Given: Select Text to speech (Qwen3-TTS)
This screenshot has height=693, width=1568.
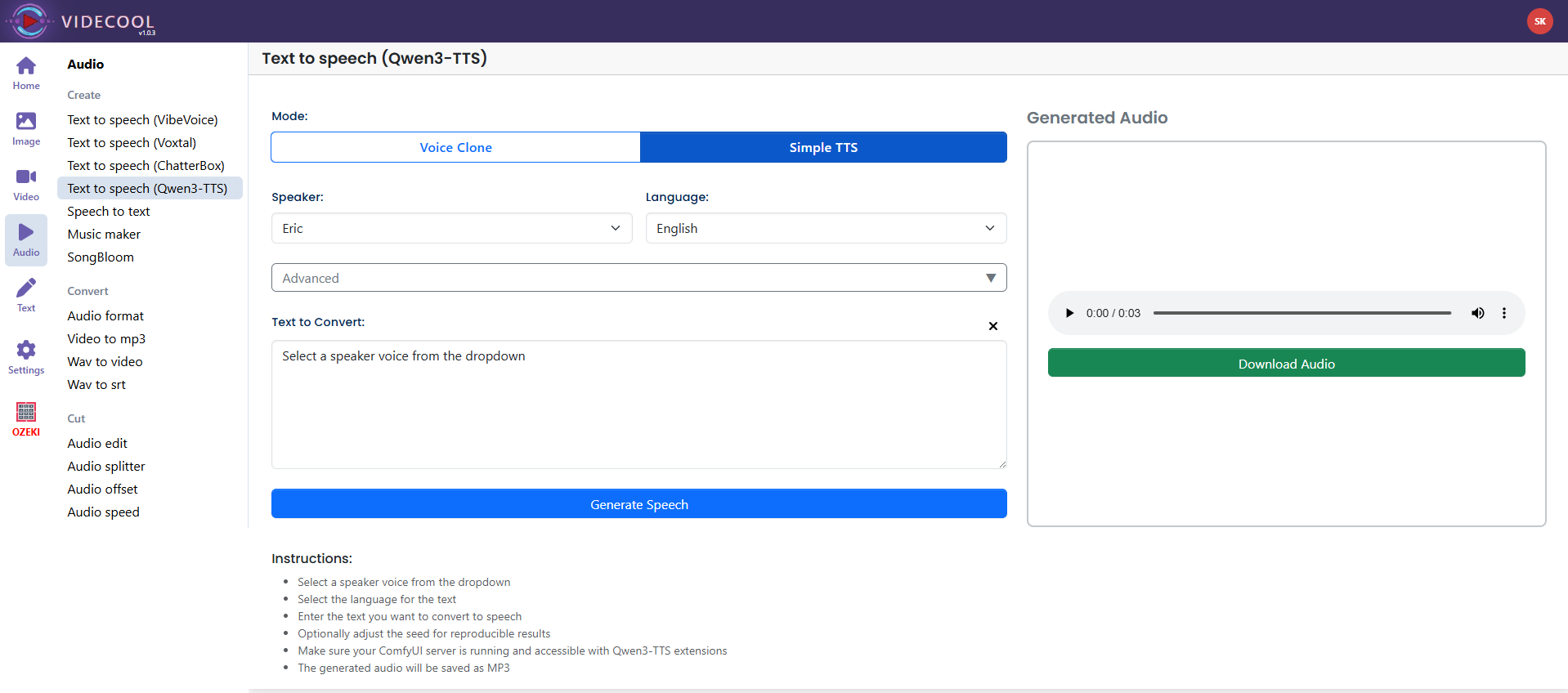Looking at the screenshot, I should tap(150, 188).
